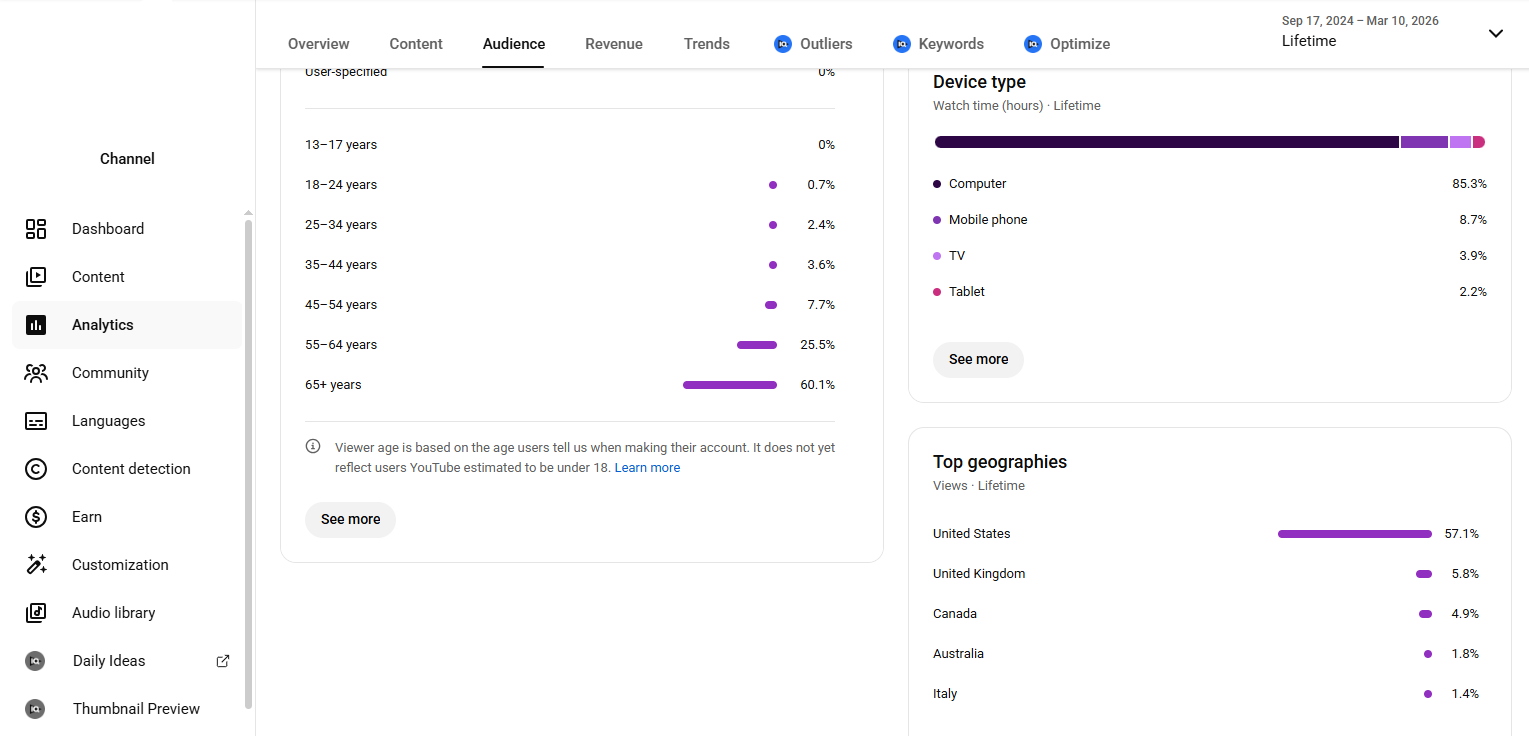
Task: Click the Audio library music icon
Action: coord(36,613)
